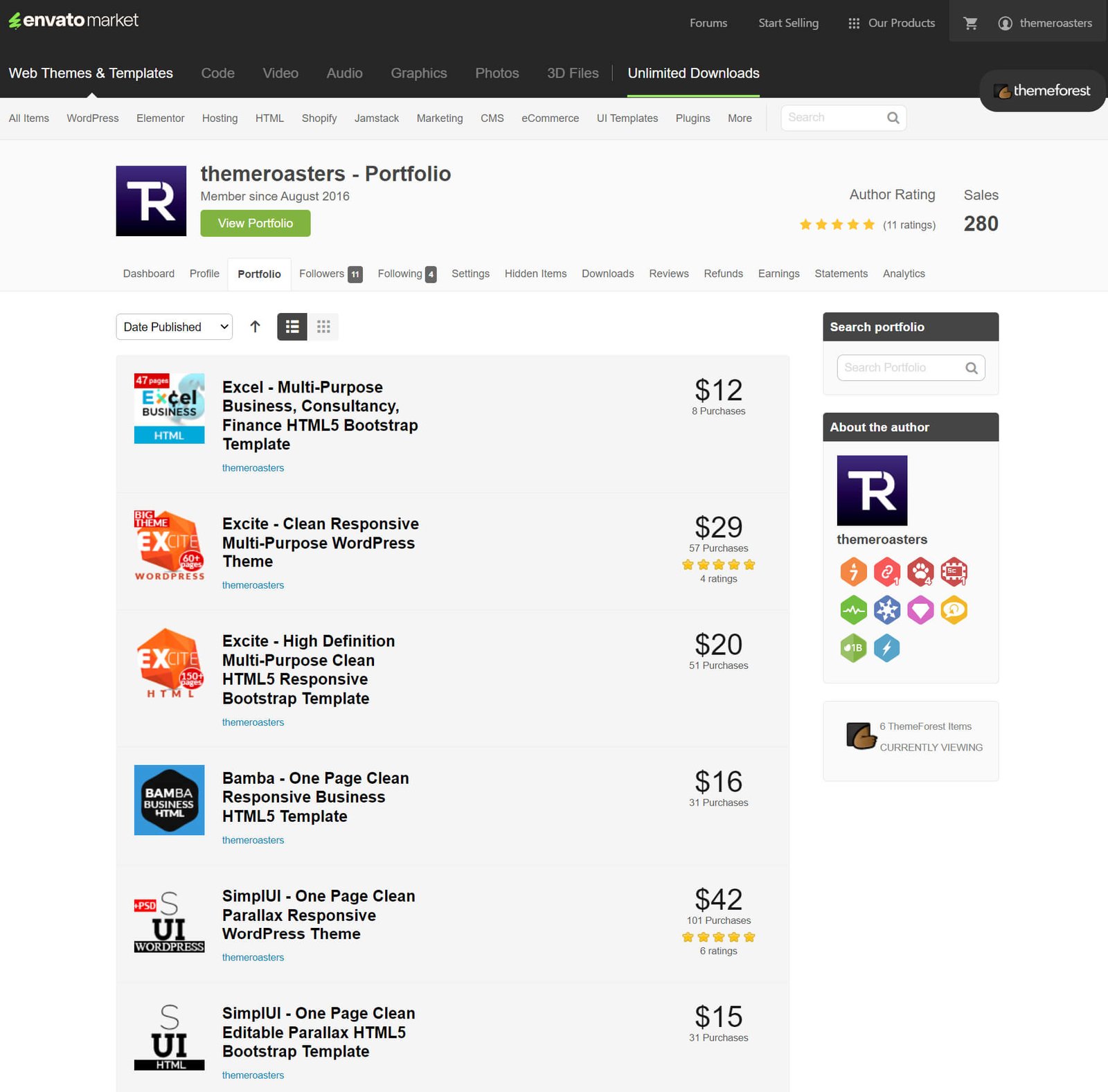
Task: Click the lightning bolt author badge
Action: coord(887,647)
